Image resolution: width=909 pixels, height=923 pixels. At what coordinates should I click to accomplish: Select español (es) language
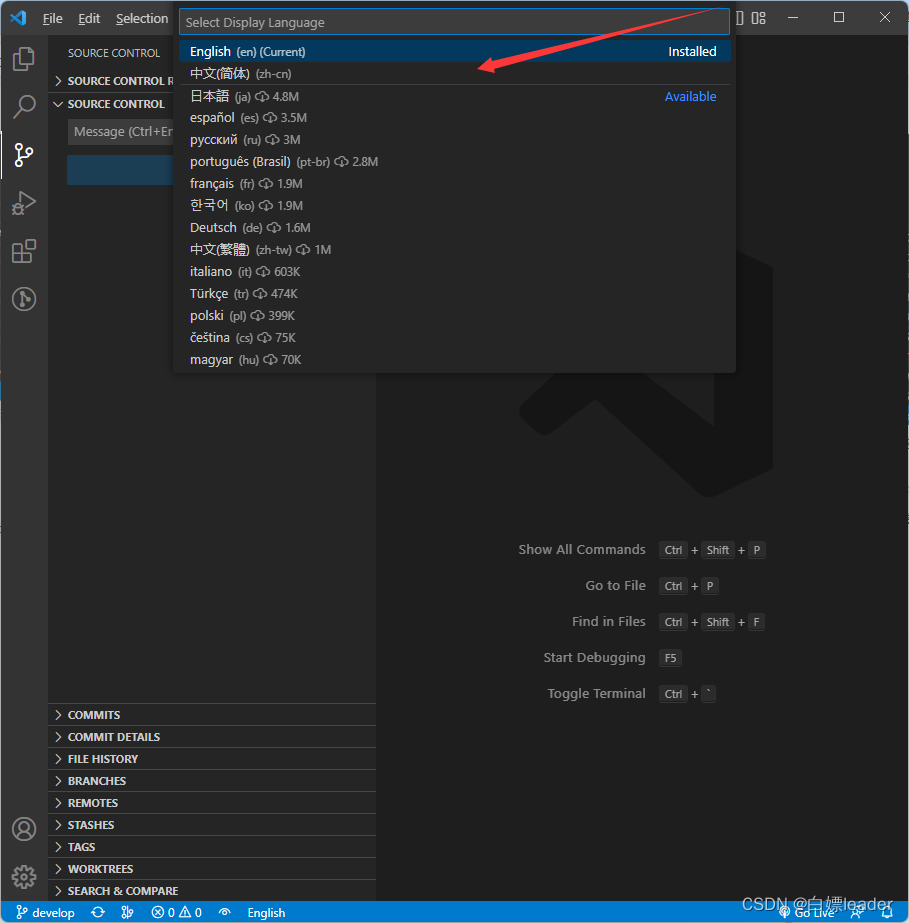click(x=454, y=118)
